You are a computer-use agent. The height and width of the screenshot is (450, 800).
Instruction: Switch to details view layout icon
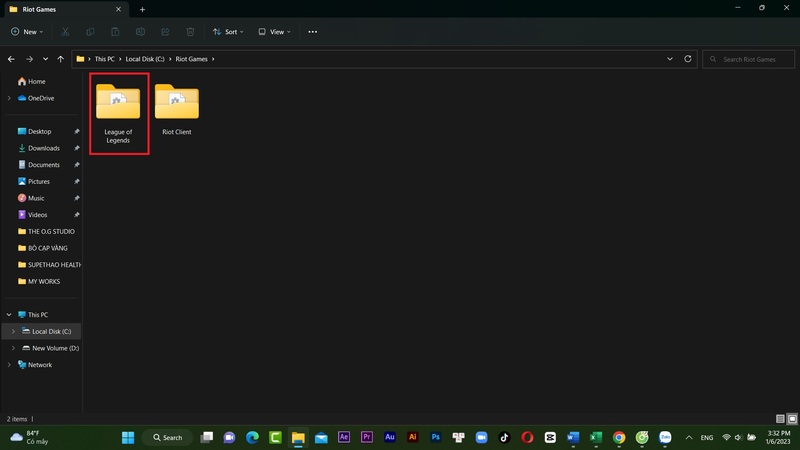click(x=780, y=419)
